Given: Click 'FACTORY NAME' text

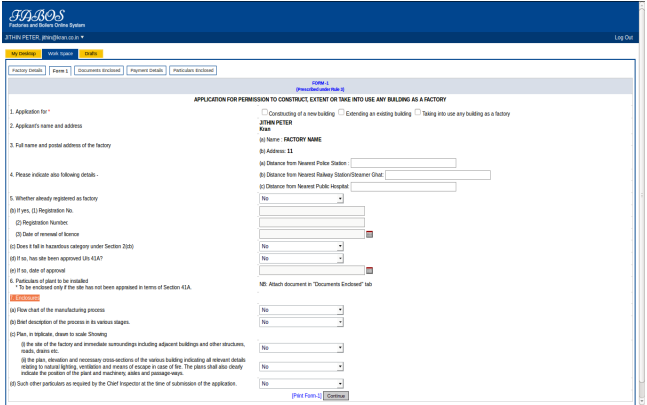Looking at the screenshot, I should (x=302, y=140).
